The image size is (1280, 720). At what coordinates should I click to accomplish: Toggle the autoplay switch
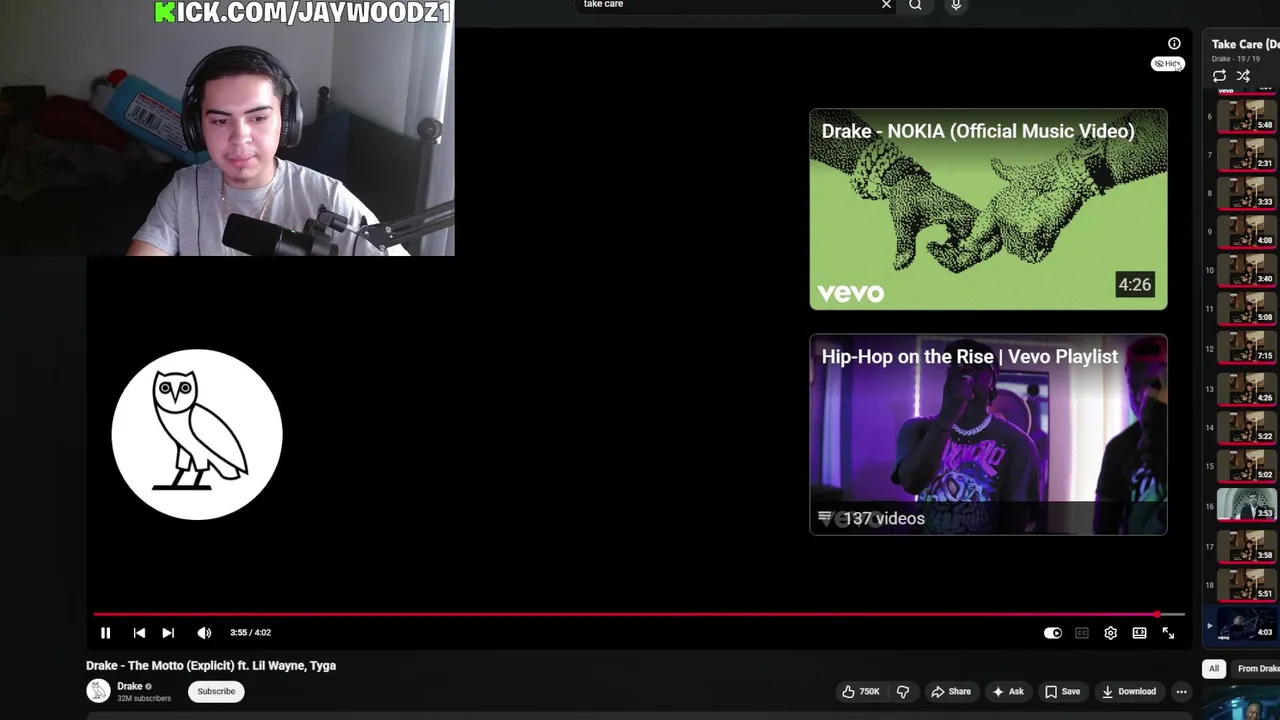[1053, 633]
